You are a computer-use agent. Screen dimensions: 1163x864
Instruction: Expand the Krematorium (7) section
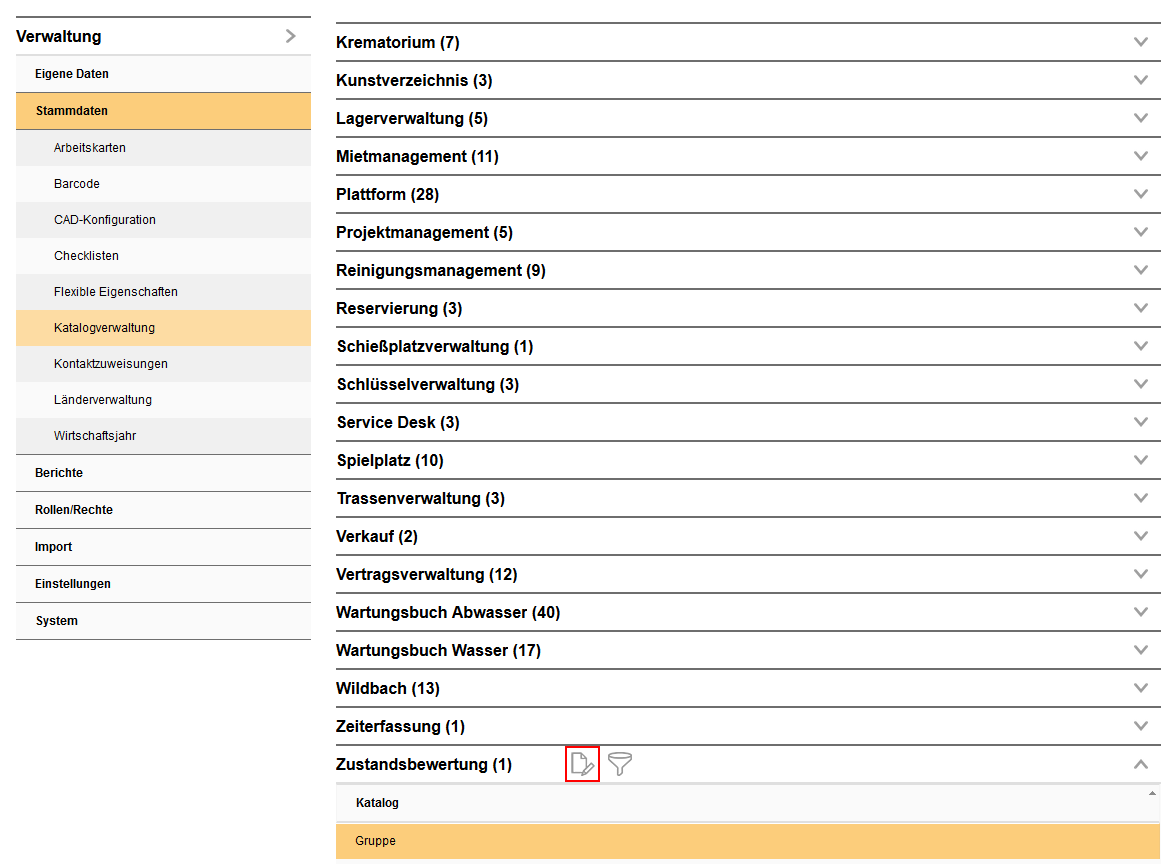coord(1140,42)
